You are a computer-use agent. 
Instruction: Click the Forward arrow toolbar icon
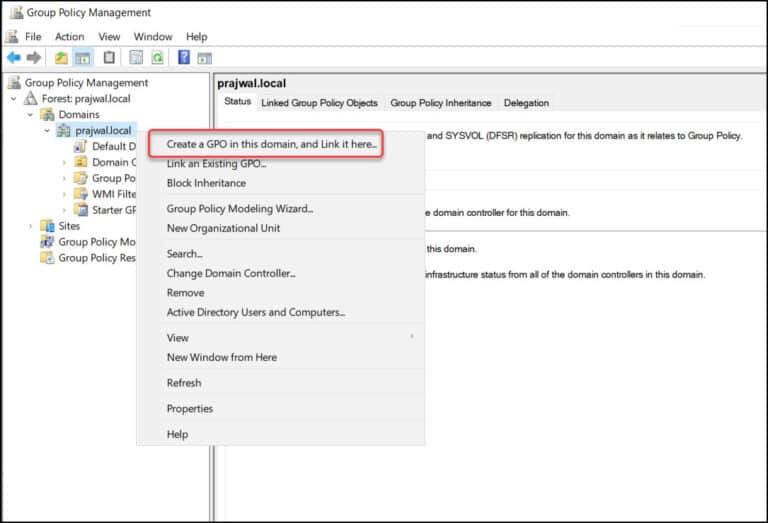[x=33, y=58]
